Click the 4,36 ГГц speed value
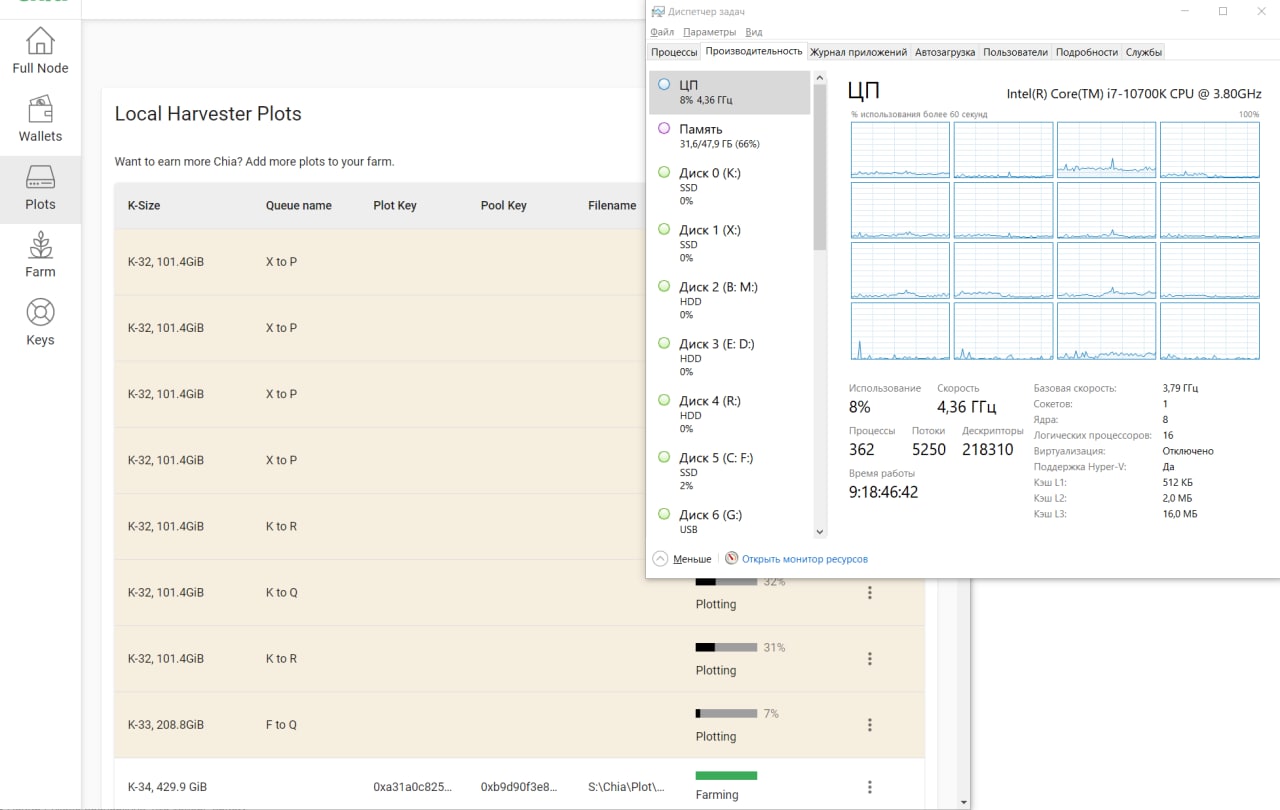1280x810 pixels. click(x=966, y=407)
